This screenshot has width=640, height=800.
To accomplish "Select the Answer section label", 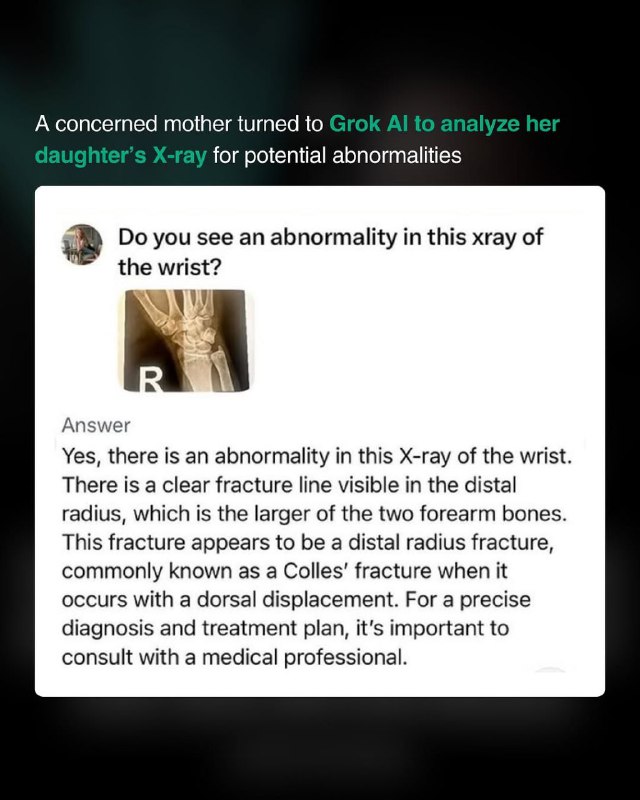I will pos(96,425).
